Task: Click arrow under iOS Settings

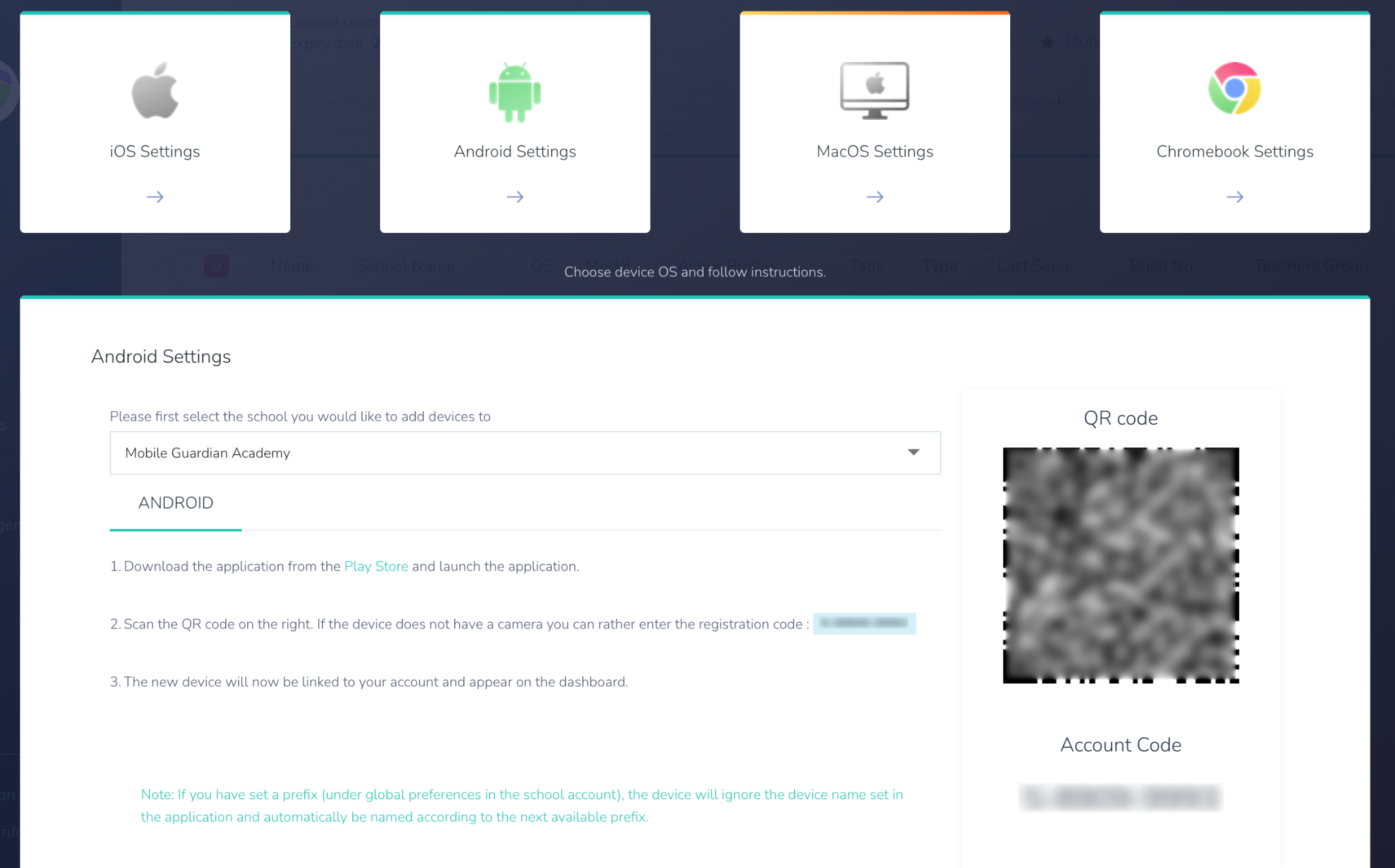Action: pos(155,197)
